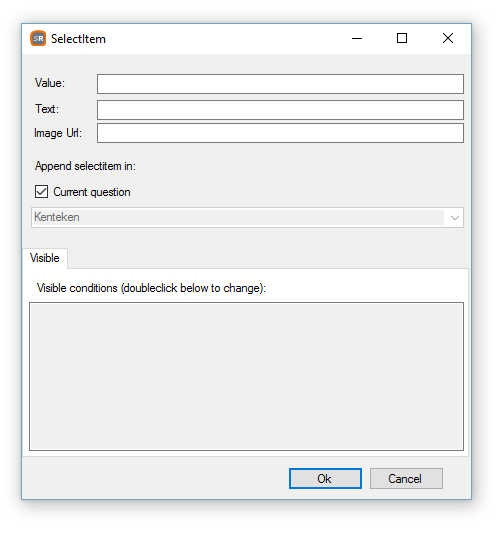The height and width of the screenshot is (533, 504).
Task: Focus the Value input field
Action: coord(280,84)
